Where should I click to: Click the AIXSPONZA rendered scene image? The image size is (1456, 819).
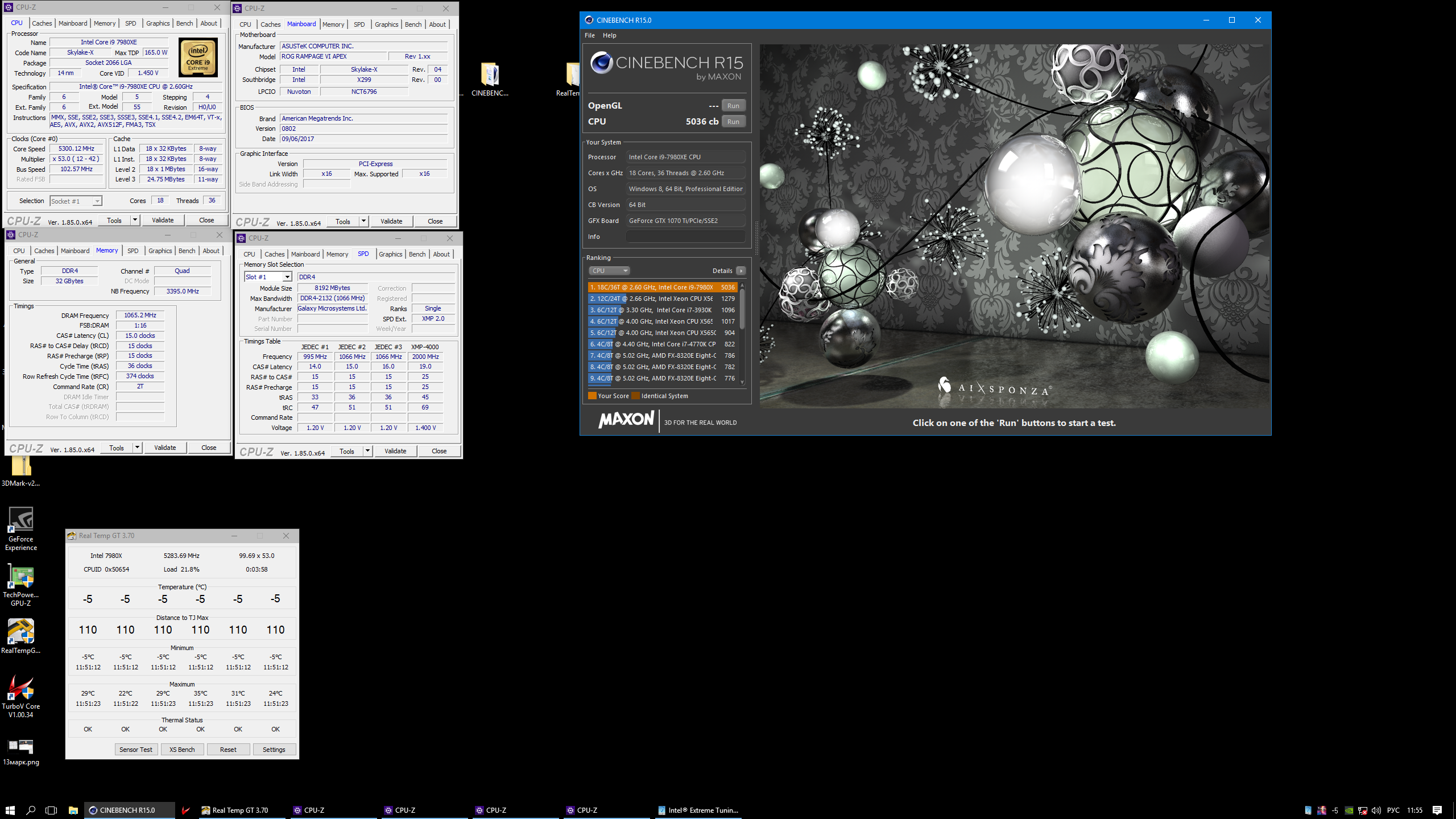coord(1015,226)
